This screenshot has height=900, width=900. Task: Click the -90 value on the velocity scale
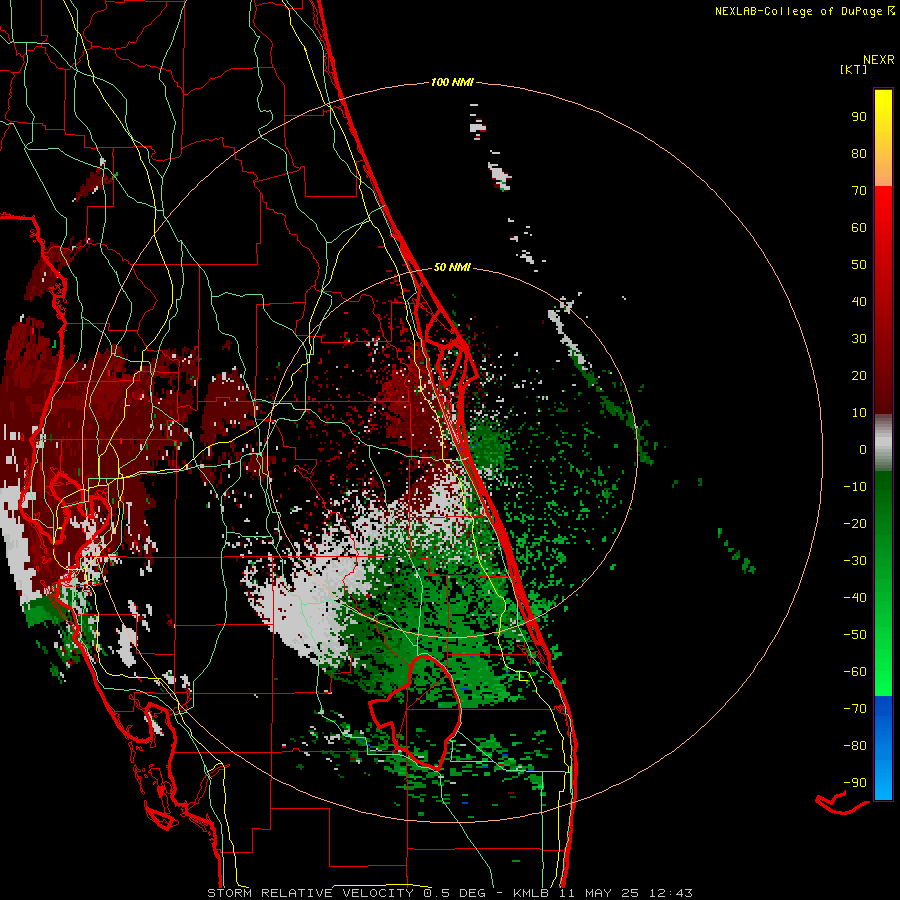point(855,782)
